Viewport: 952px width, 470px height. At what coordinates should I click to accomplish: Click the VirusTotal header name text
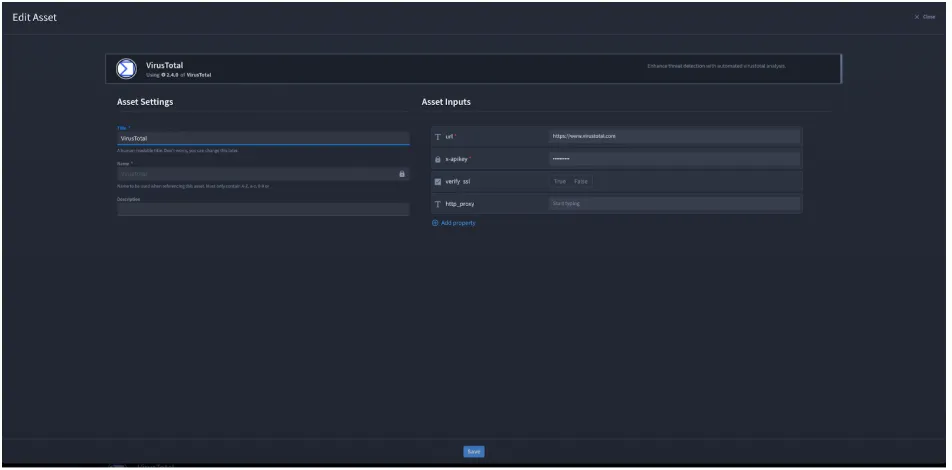[165, 65]
